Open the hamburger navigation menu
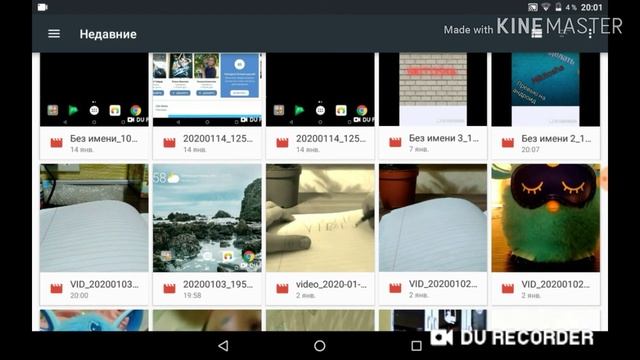Viewport: 640px width, 360px height. (x=54, y=34)
